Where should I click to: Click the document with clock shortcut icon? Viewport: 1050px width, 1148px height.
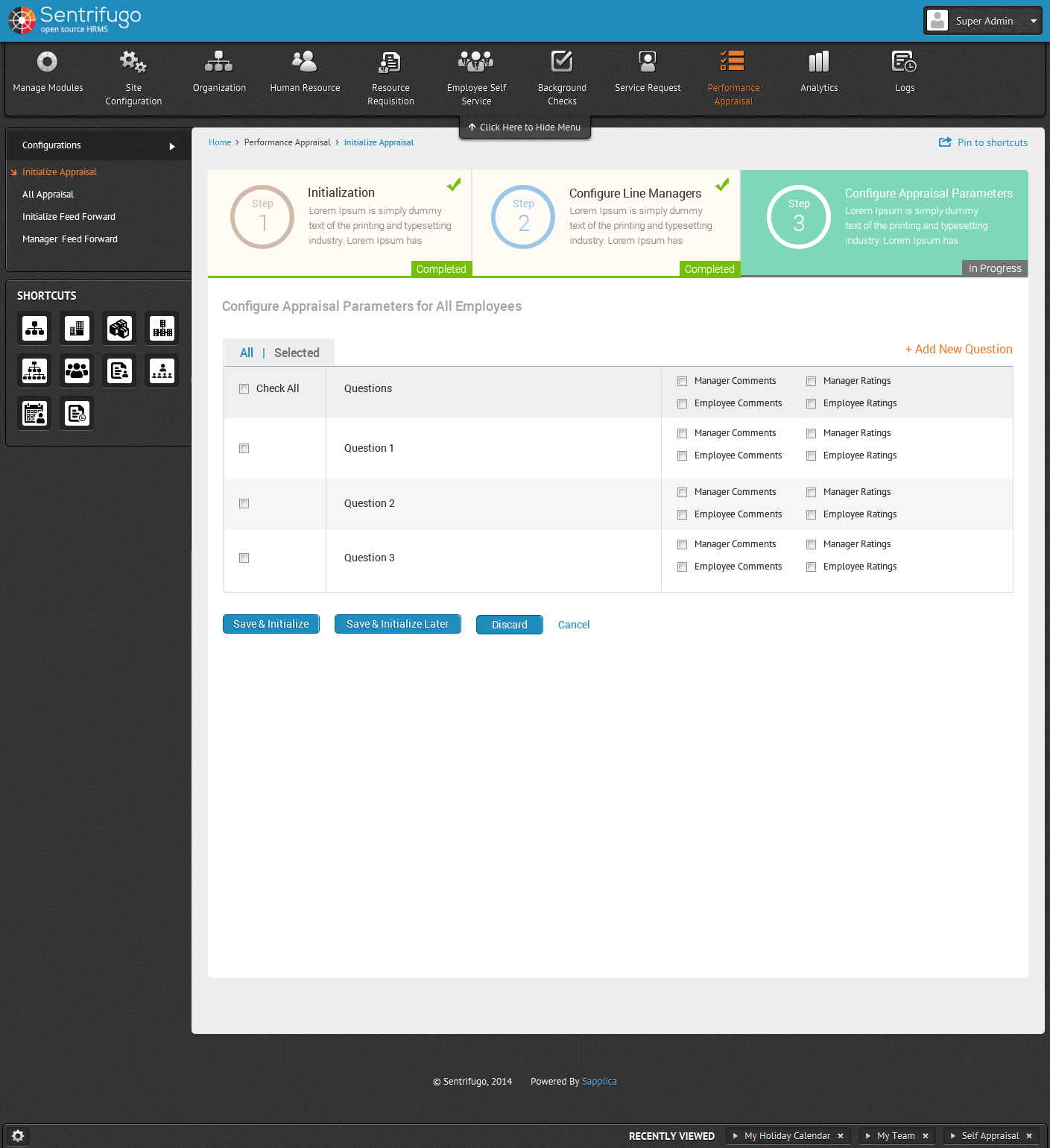[77, 413]
